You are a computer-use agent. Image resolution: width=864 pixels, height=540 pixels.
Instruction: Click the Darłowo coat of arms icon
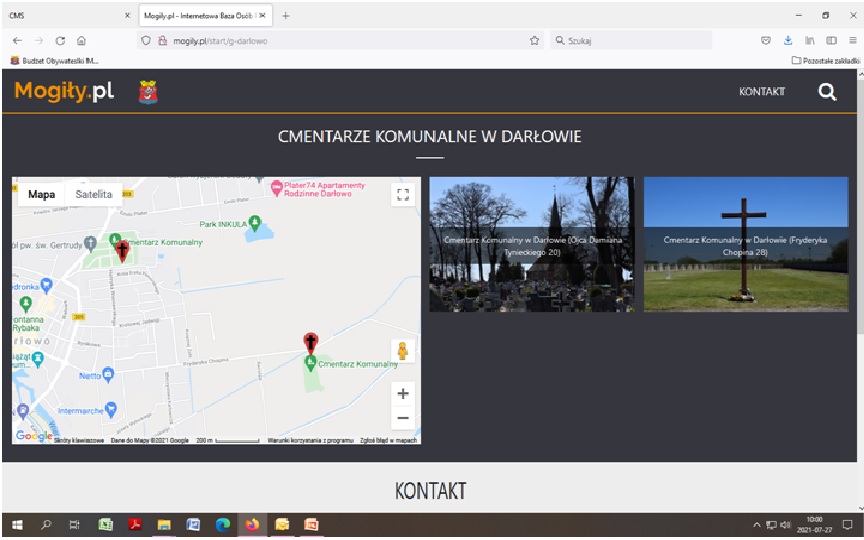(147, 92)
